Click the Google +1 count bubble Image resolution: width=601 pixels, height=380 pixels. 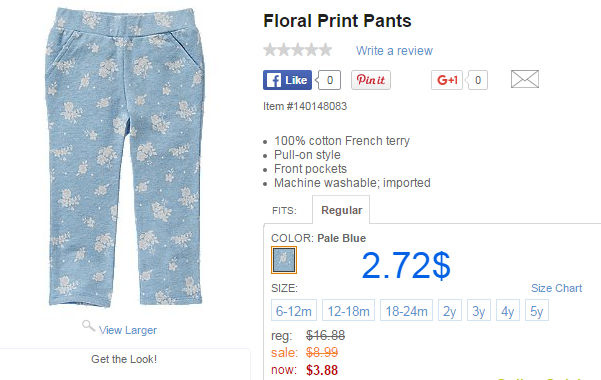[x=477, y=80]
